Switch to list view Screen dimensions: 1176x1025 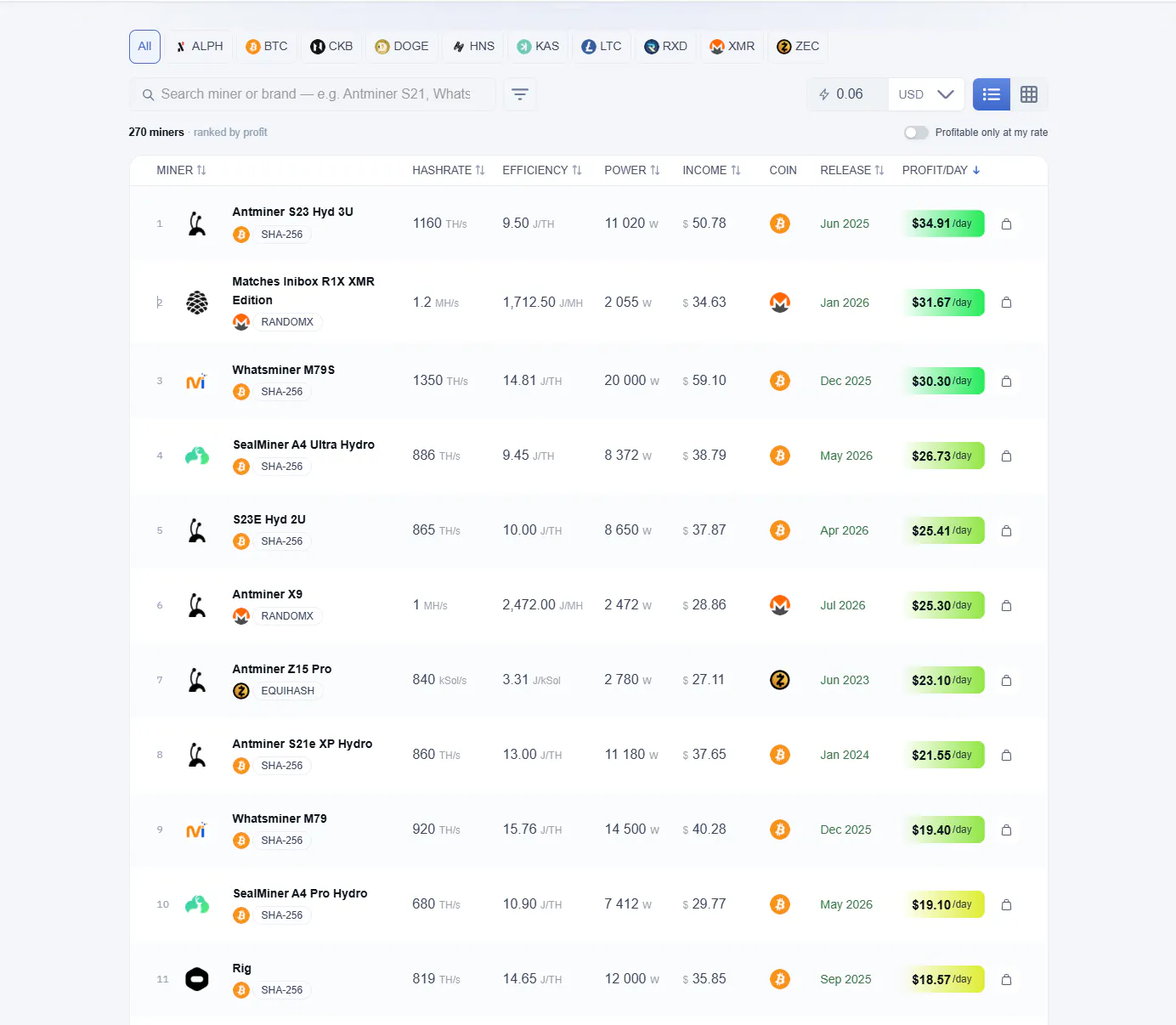[992, 94]
